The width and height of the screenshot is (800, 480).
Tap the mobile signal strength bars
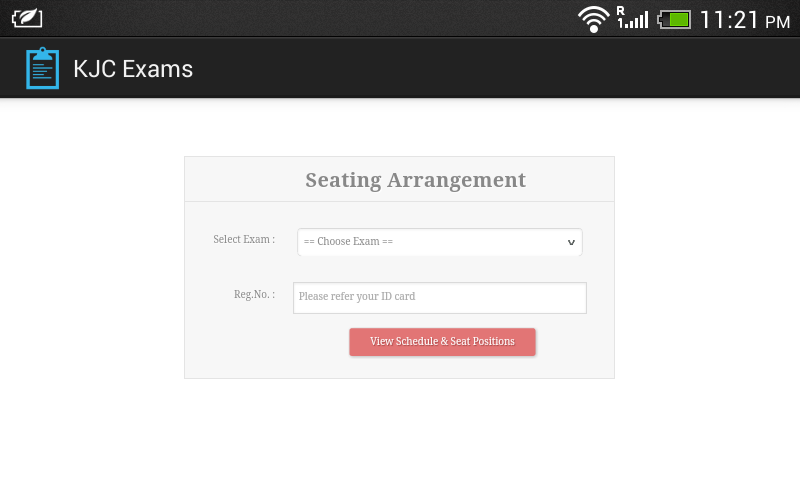point(637,20)
